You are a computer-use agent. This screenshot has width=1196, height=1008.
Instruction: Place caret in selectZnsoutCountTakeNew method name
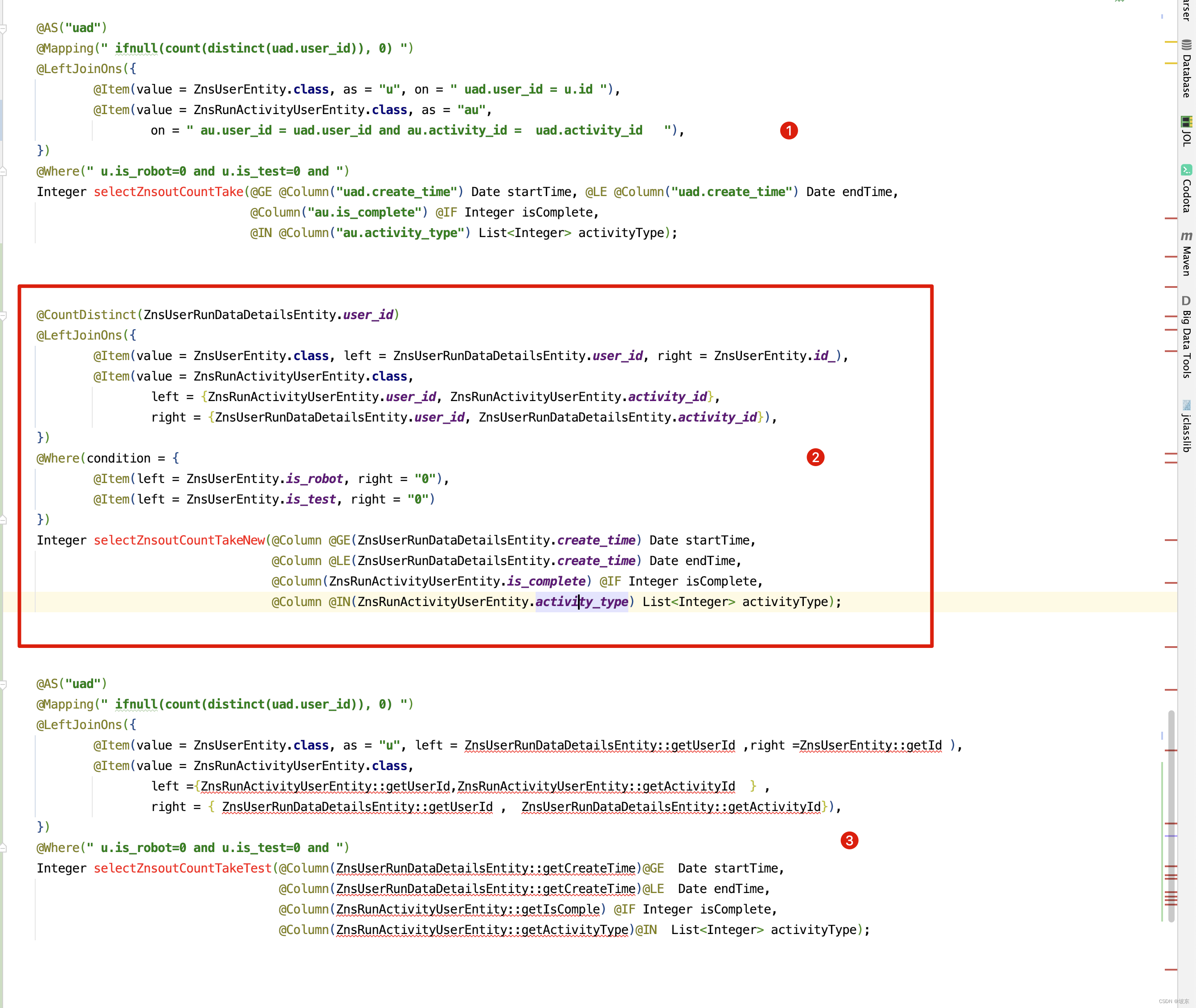point(180,540)
